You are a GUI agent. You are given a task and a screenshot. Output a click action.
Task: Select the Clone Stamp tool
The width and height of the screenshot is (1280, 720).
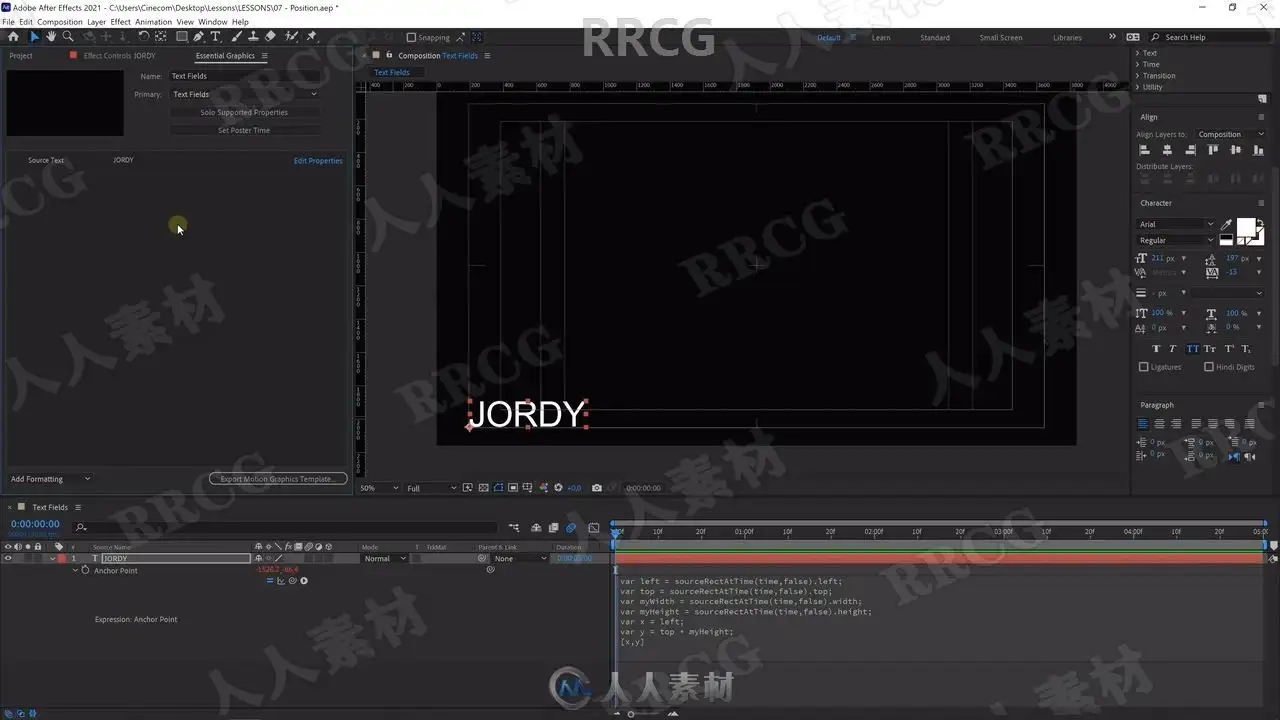(x=253, y=37)
